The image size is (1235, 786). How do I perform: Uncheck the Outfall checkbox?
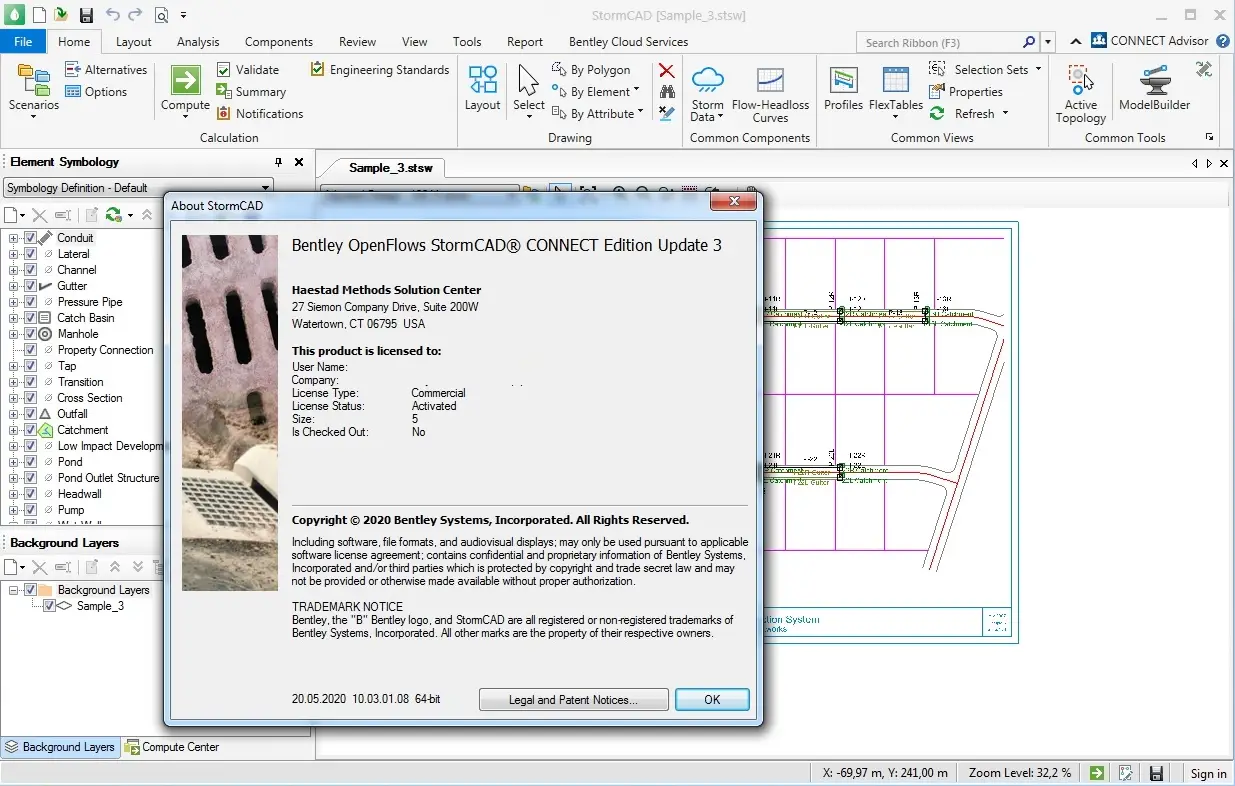tap(30, 414)
